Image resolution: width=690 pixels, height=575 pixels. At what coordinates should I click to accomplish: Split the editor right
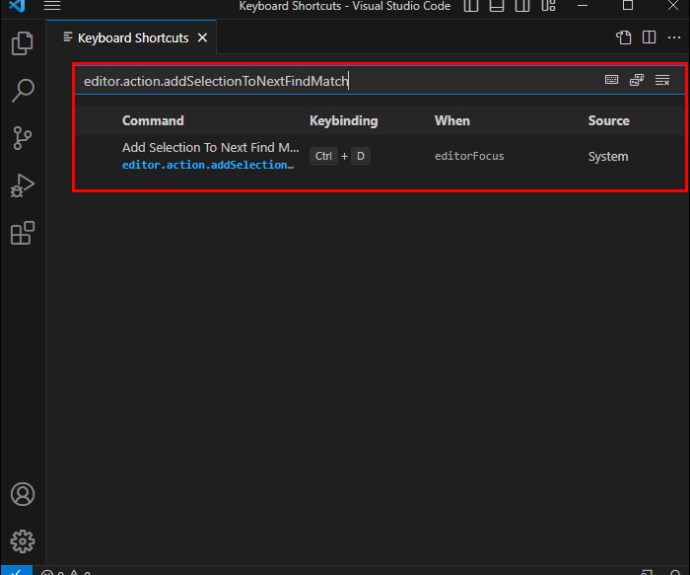tap(649, 37)
